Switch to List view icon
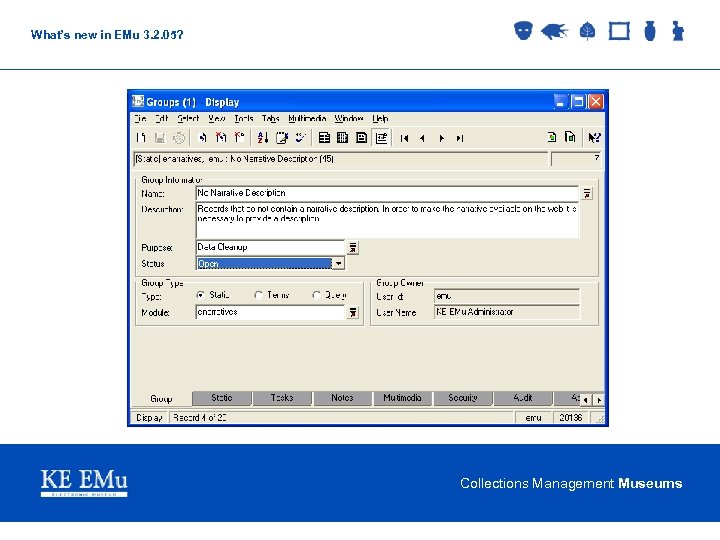The image size is (720, 540). [x=324, y=137]
